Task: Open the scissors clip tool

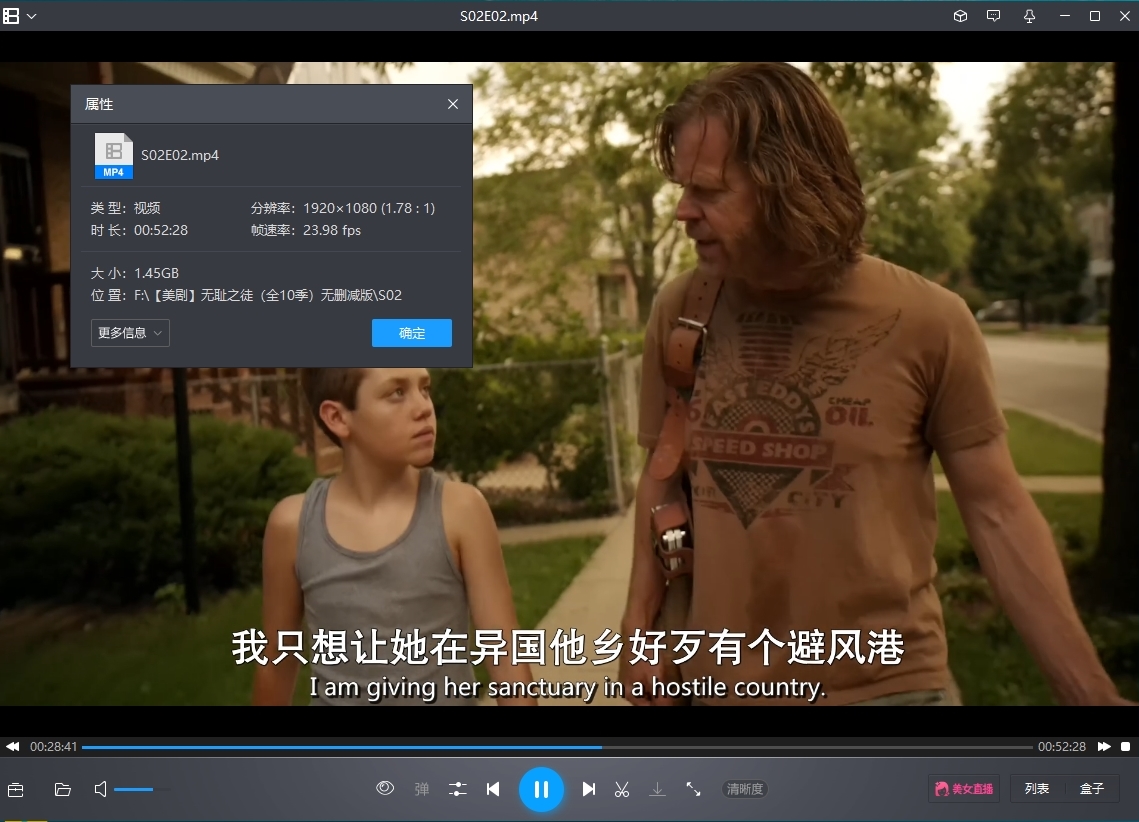Action: coord(622,789)
